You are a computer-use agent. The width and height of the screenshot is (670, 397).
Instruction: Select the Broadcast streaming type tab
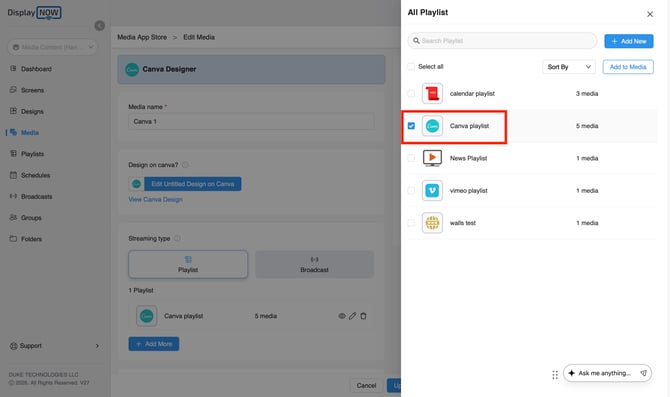314,265
